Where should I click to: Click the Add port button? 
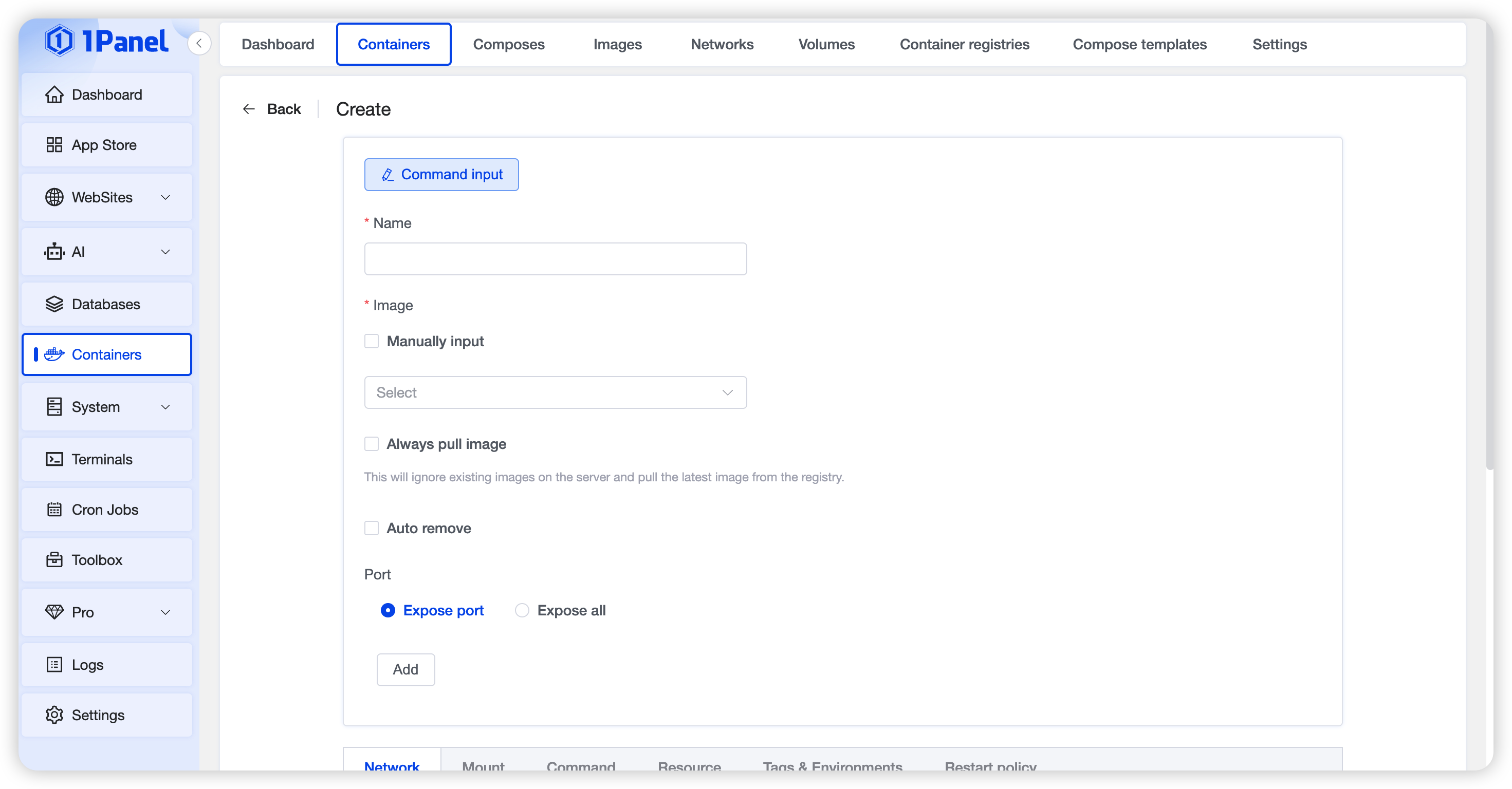point(405,669)
